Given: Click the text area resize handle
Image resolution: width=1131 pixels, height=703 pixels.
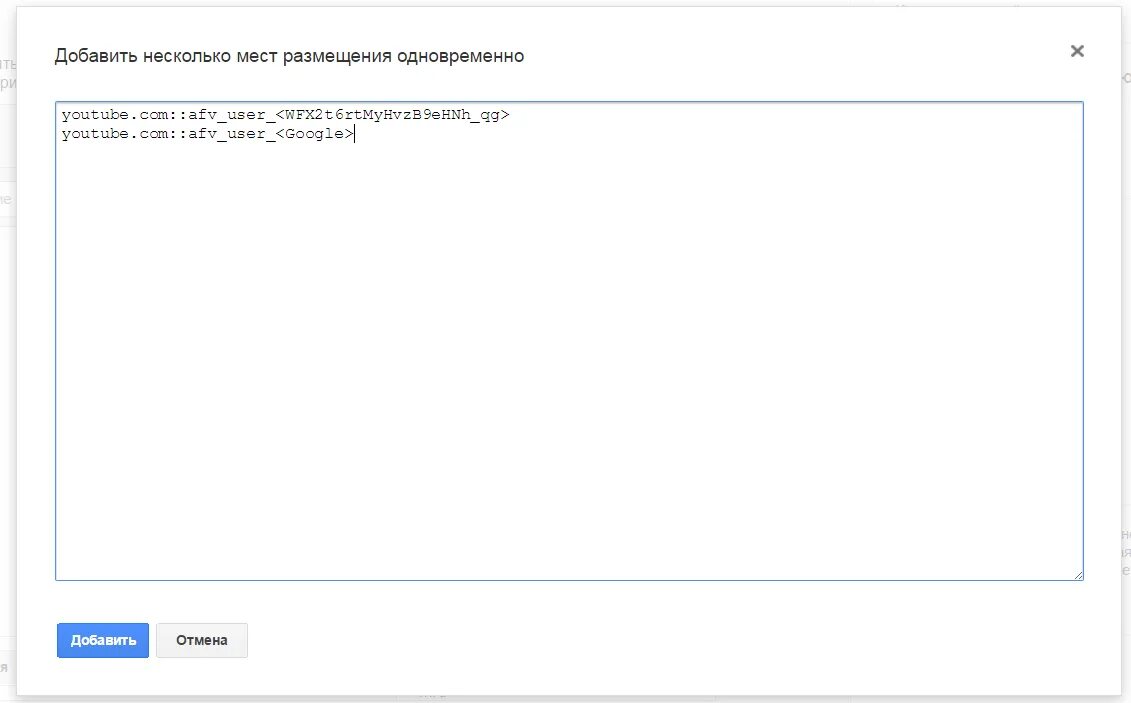Looking at the screenshot, I should (x=1078, y=575).
